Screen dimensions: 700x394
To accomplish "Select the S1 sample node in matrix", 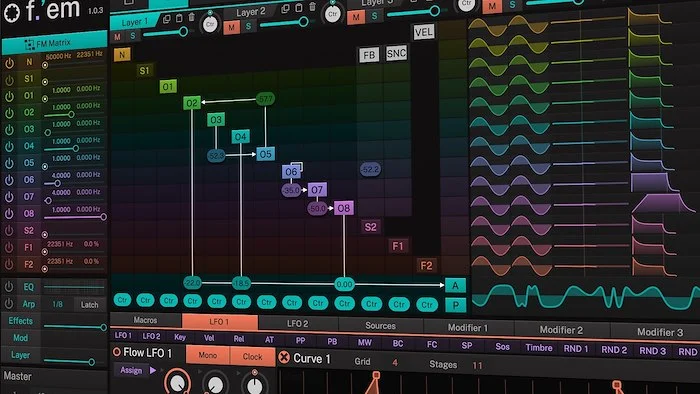I will click(144, 70).
